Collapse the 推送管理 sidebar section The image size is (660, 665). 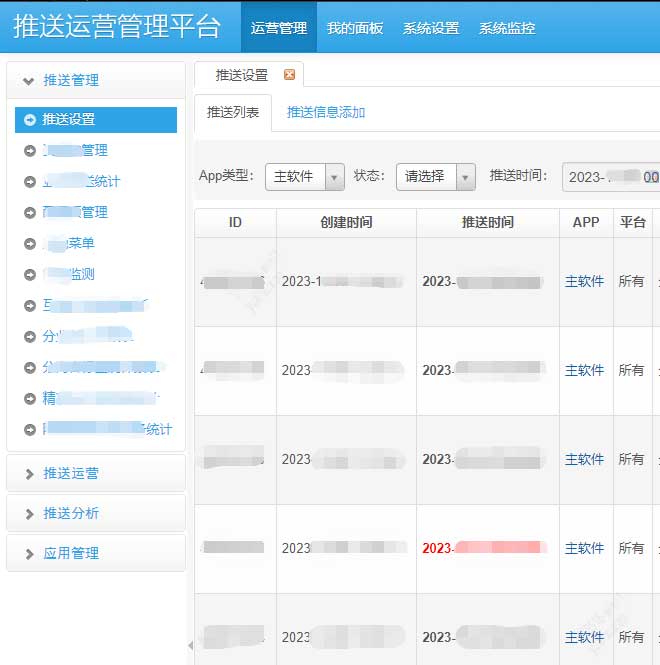[x=96, y=80]
